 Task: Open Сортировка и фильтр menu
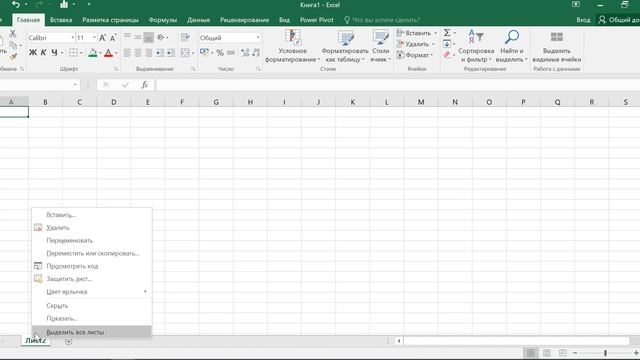click(x=476, y=46)
